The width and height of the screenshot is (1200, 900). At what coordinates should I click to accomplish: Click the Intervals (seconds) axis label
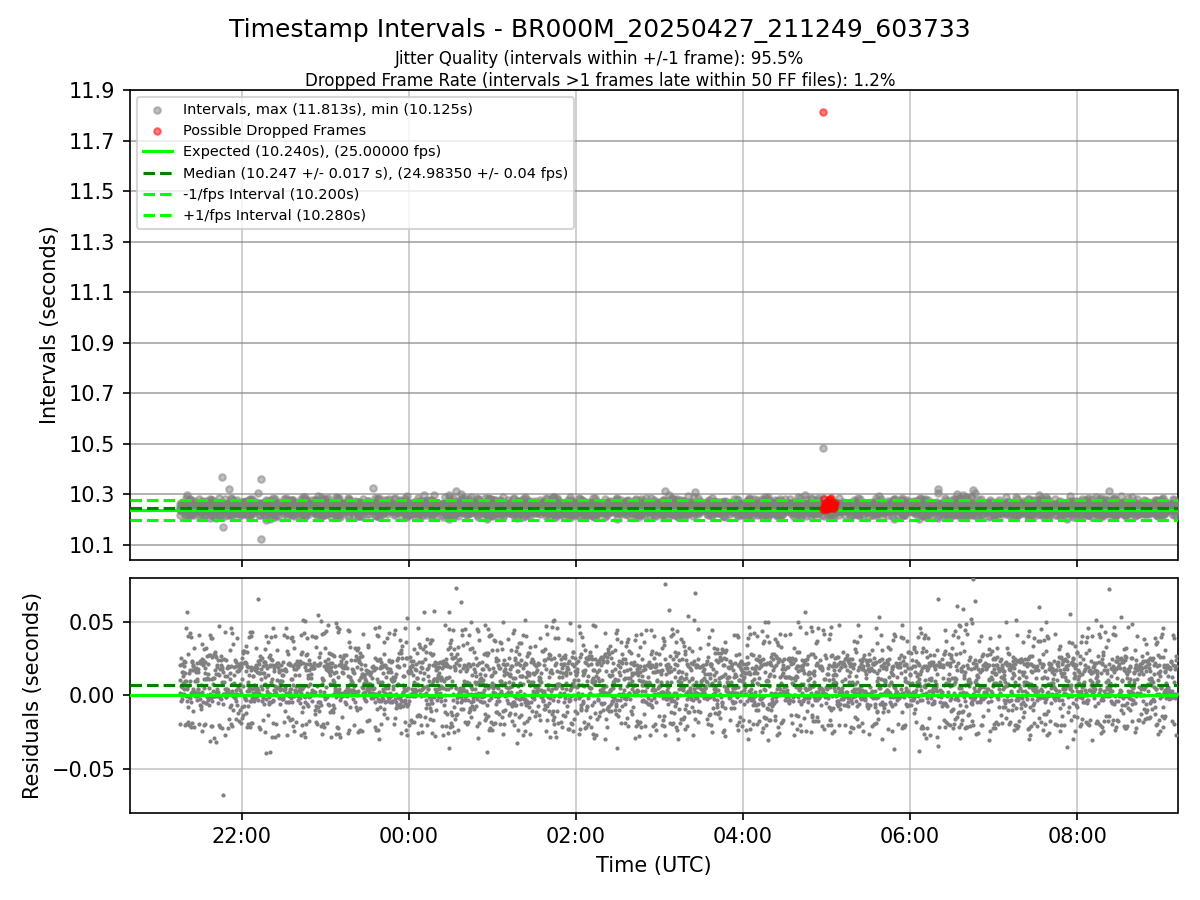49,325
